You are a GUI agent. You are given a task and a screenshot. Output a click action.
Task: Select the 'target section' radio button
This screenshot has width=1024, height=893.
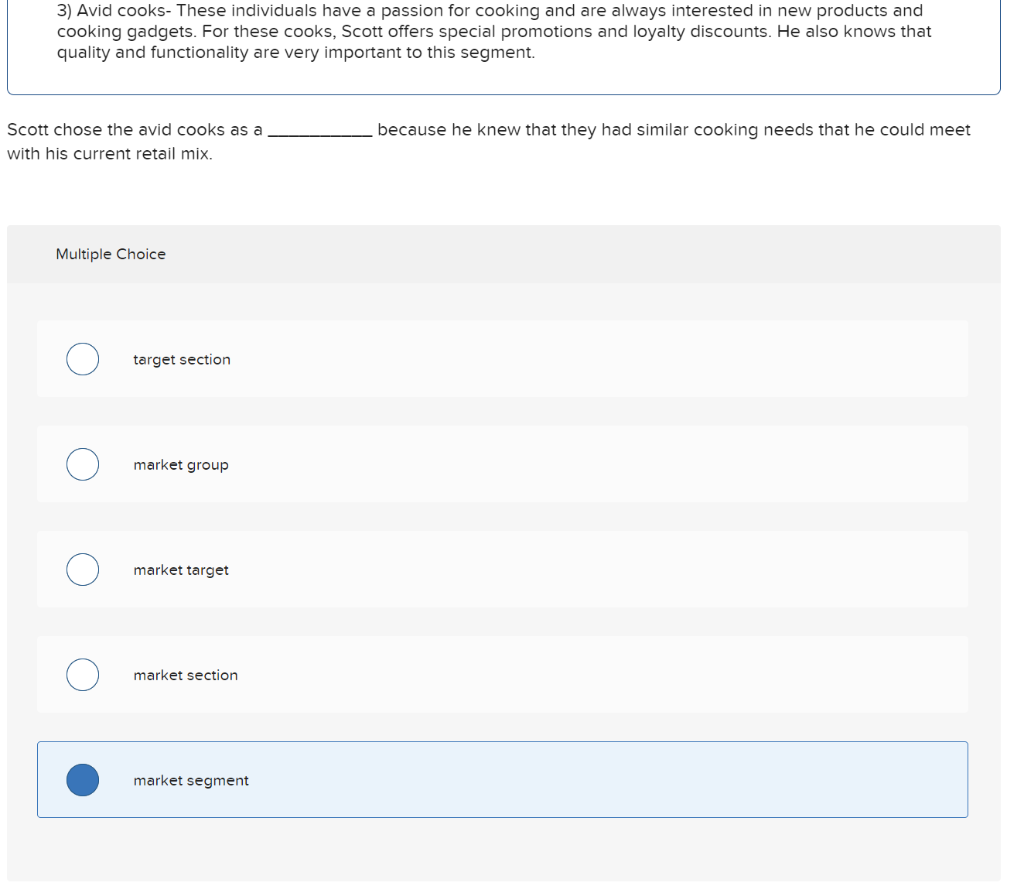coord(82,359)
